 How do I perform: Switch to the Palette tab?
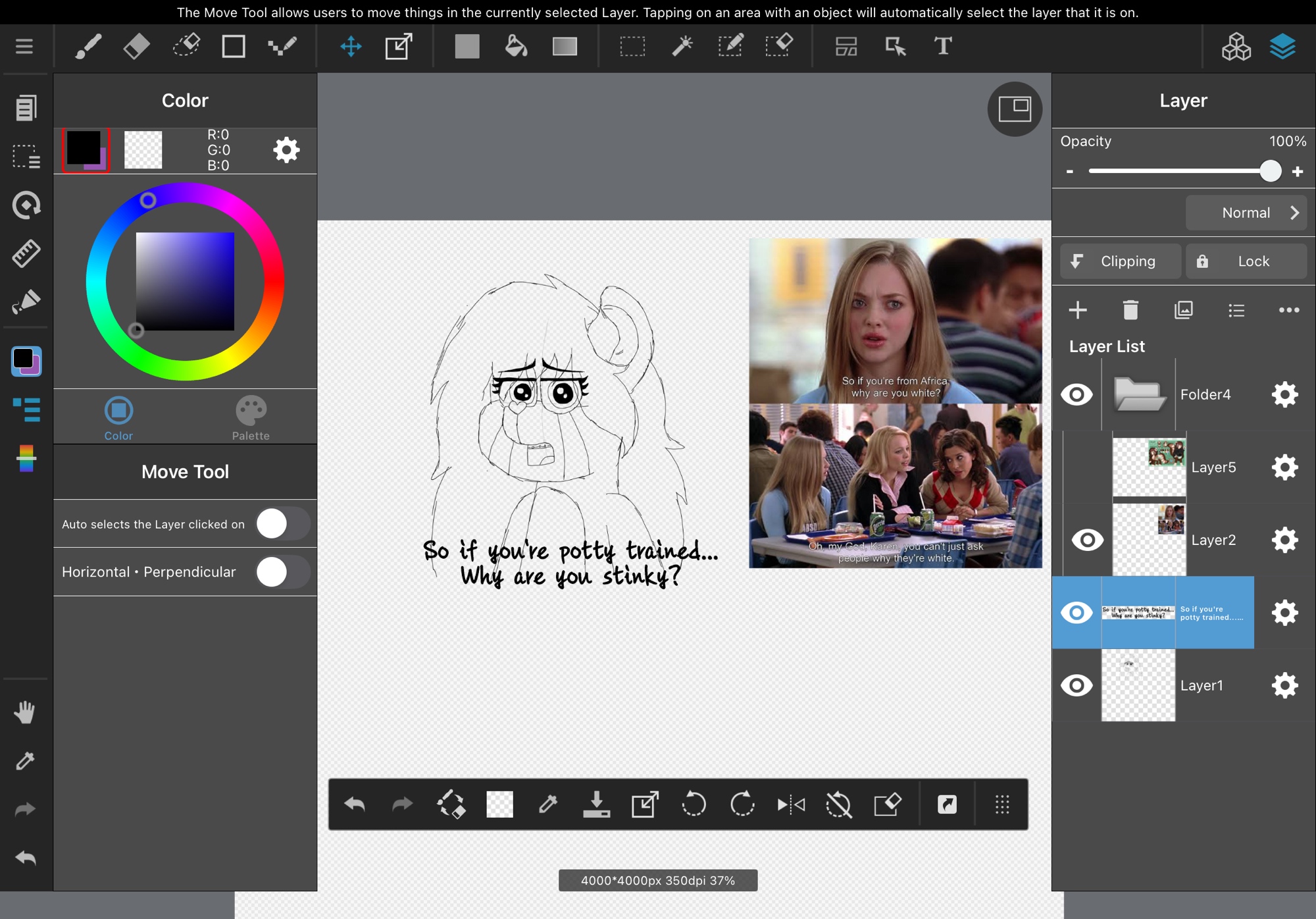[251, 419]
